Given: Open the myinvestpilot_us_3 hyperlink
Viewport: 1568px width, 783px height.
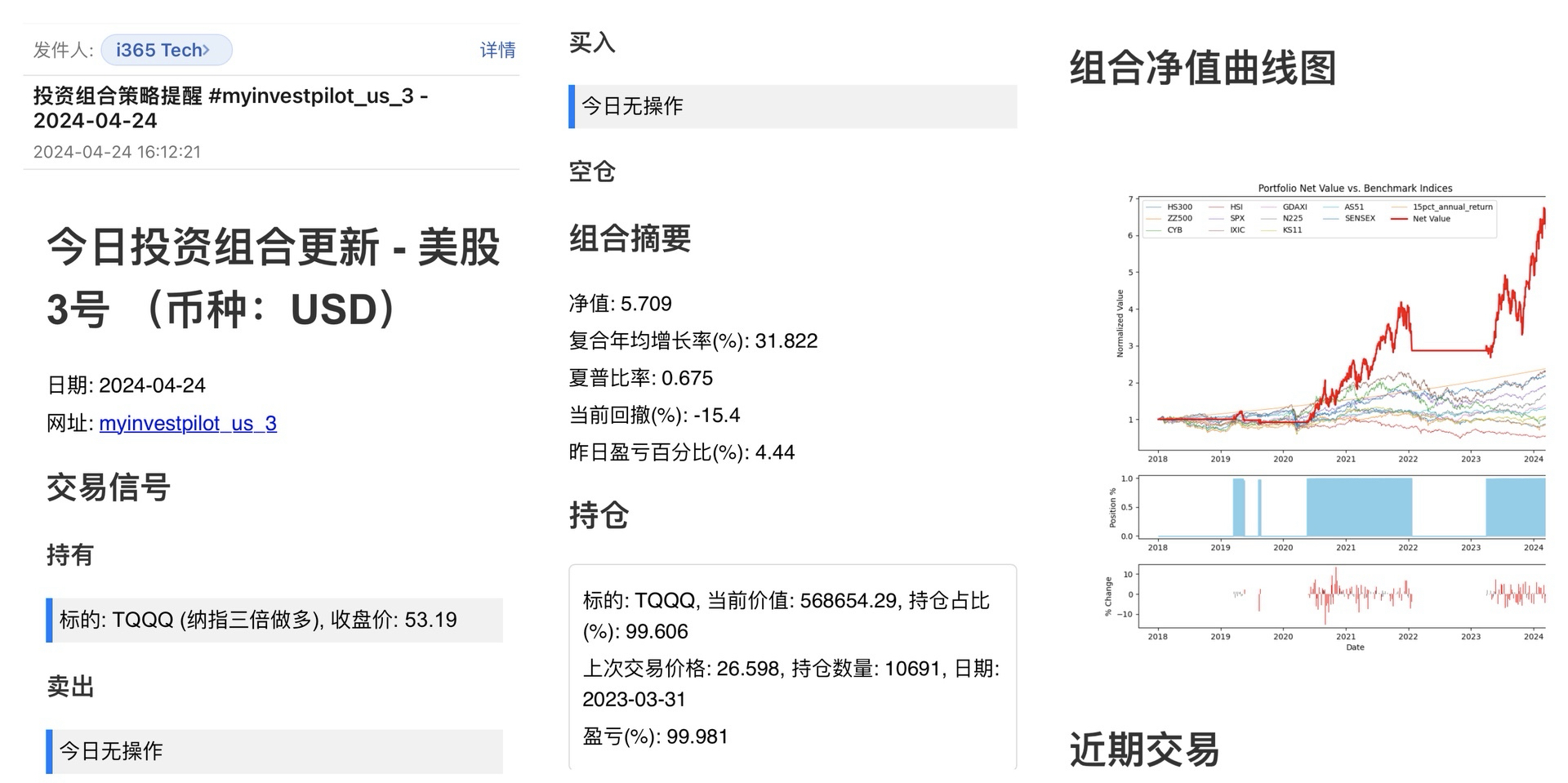Looking at the screenshot, I should click(x=188, y=423).
